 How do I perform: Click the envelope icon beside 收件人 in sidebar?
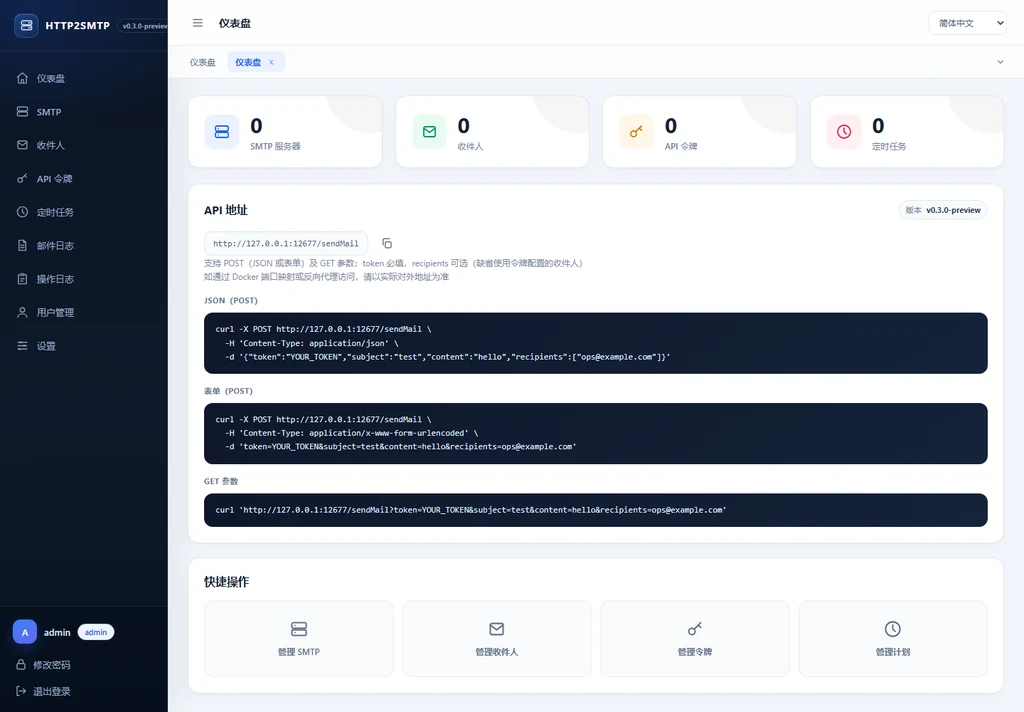click(22, 145)
